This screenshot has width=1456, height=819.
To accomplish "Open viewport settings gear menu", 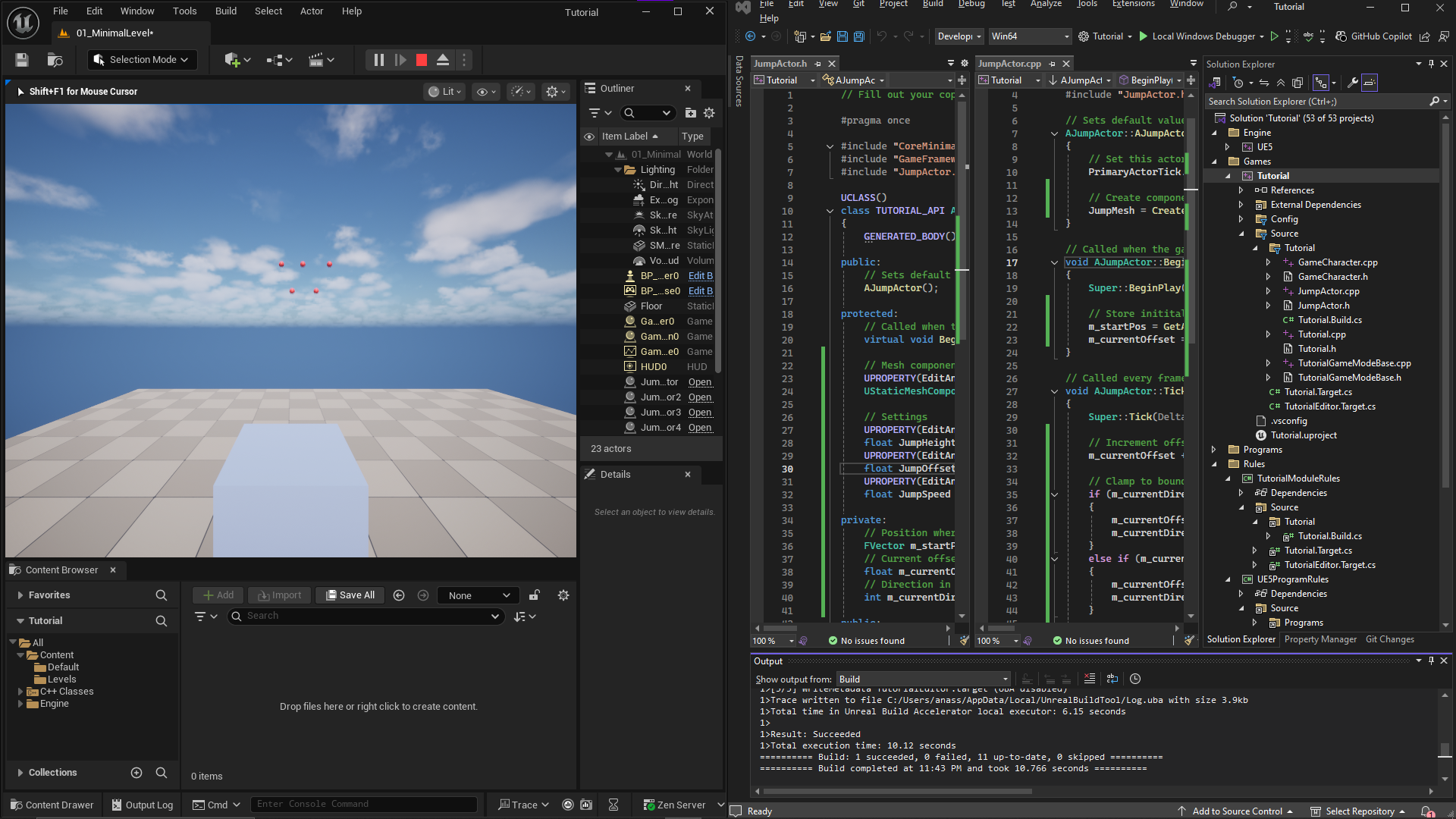I will [556, 92].
